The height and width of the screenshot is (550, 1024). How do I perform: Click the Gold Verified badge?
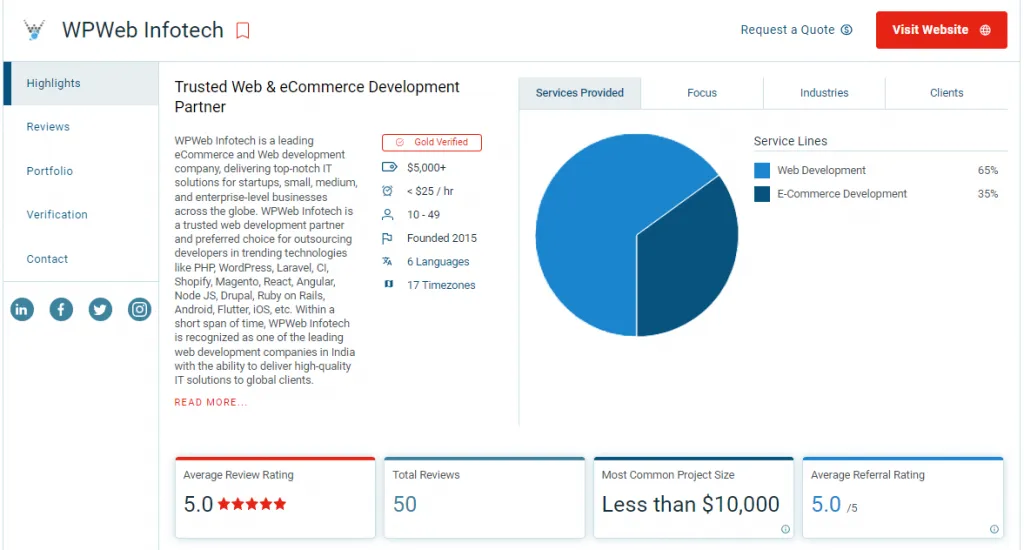click(432, 142)
